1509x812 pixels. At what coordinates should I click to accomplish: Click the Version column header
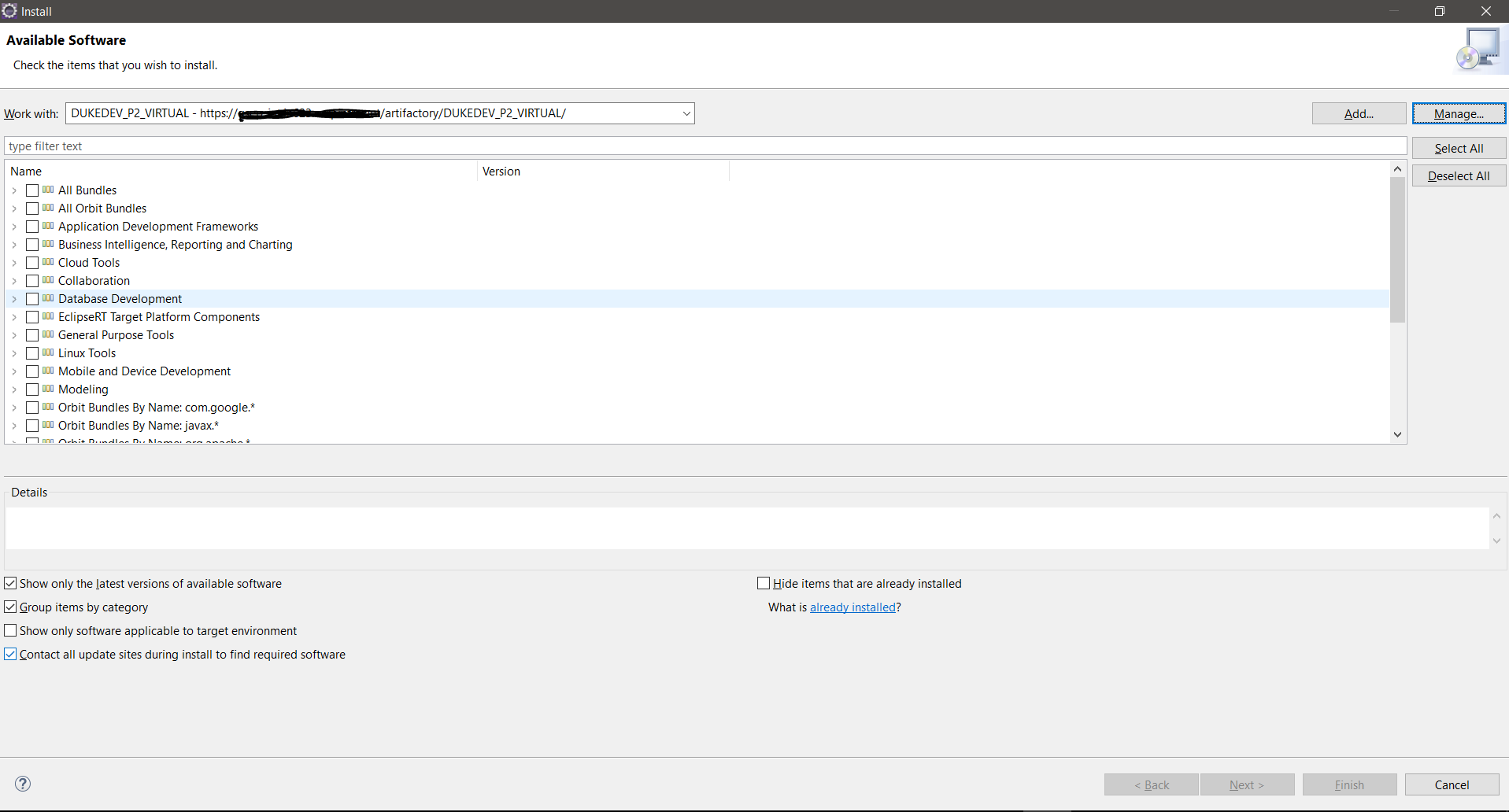pyautogui.click(x=603, y=171)
